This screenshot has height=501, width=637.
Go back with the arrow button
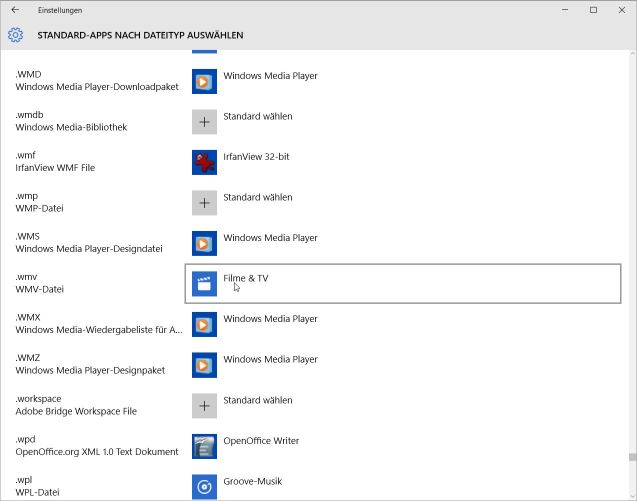point(15,10)
